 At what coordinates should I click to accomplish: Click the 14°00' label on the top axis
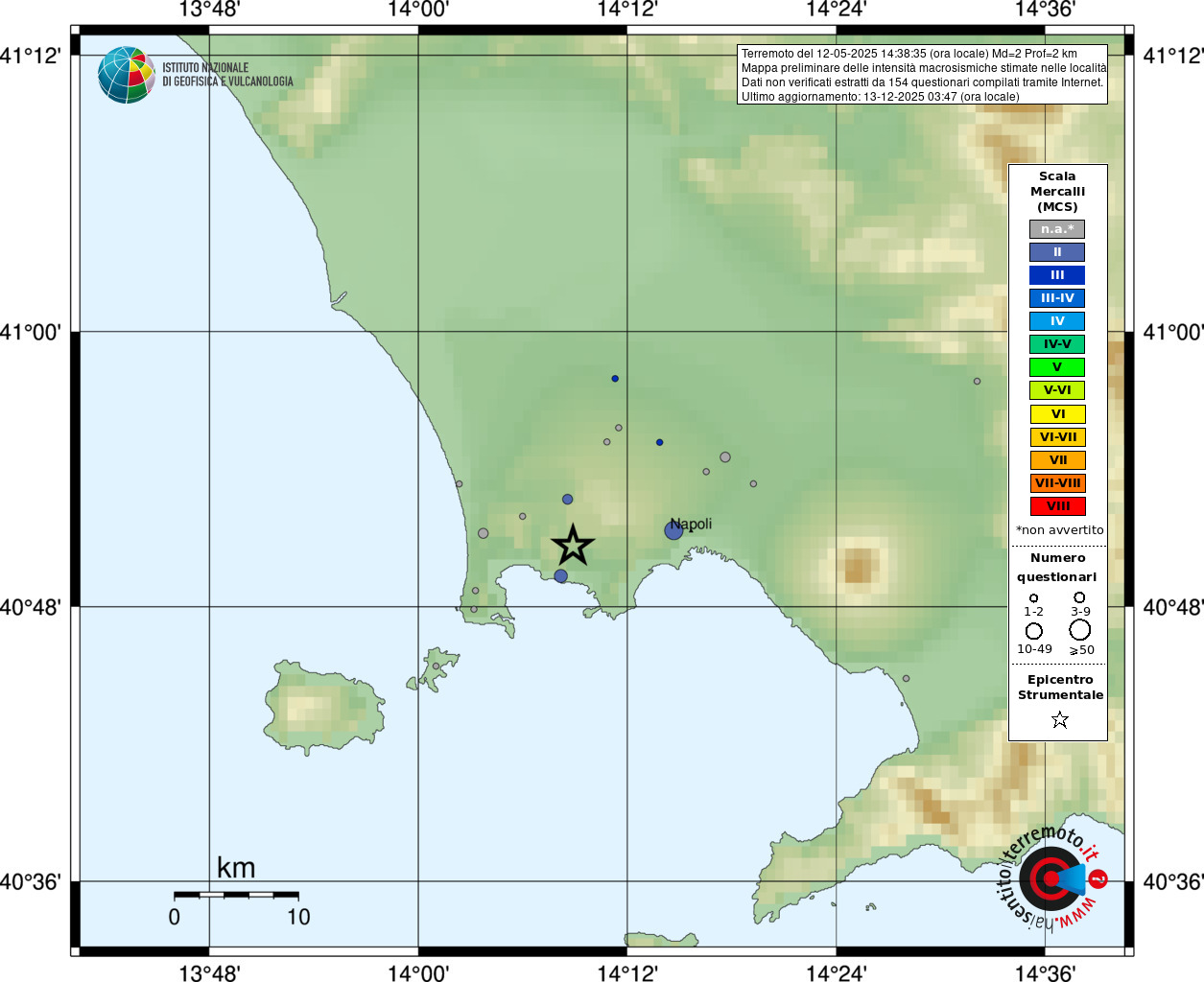pyautogui.click(x=418, y=10)
